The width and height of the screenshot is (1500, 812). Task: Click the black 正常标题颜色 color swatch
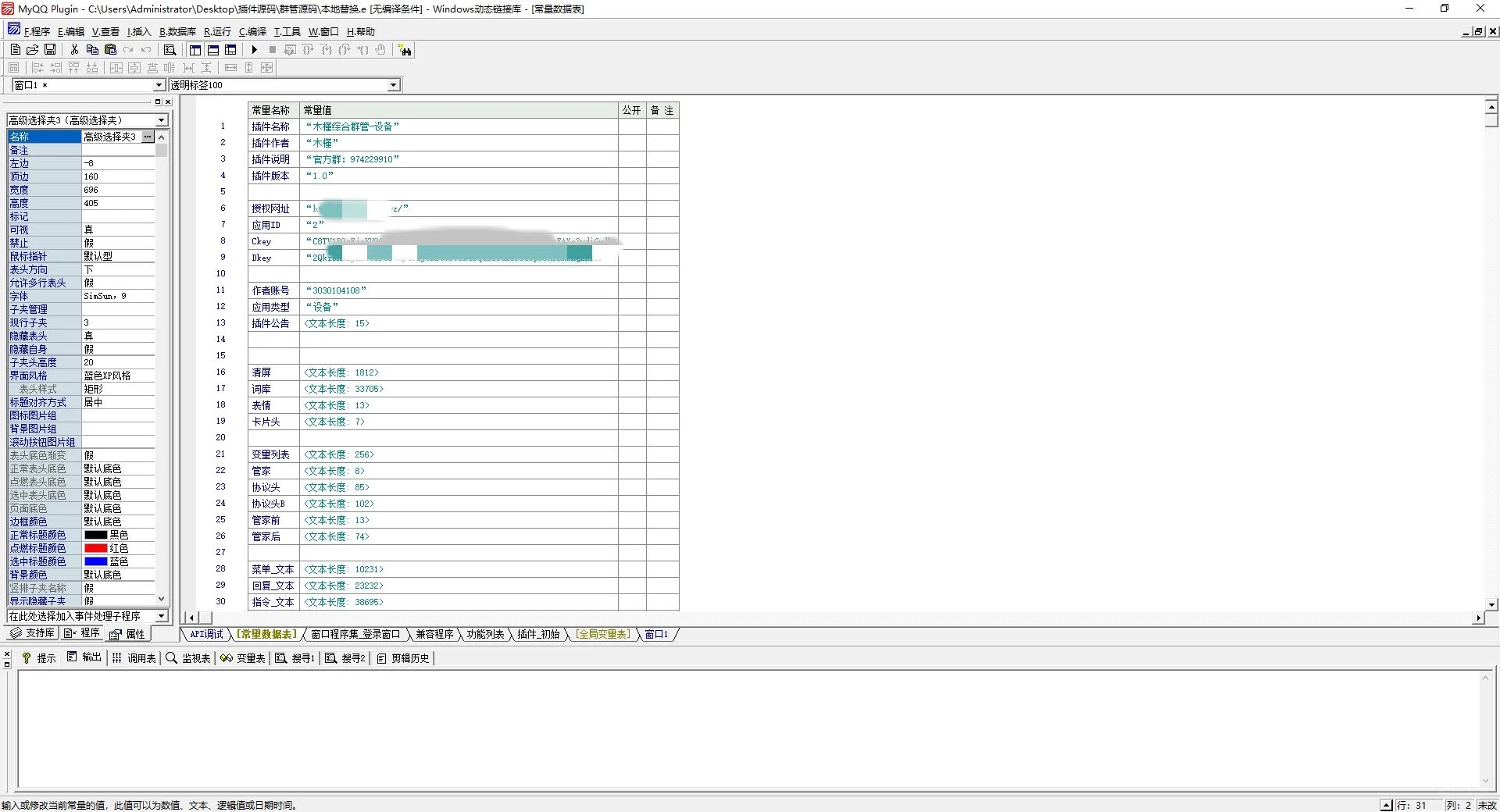pyautogui.click(x=95, y=535)
